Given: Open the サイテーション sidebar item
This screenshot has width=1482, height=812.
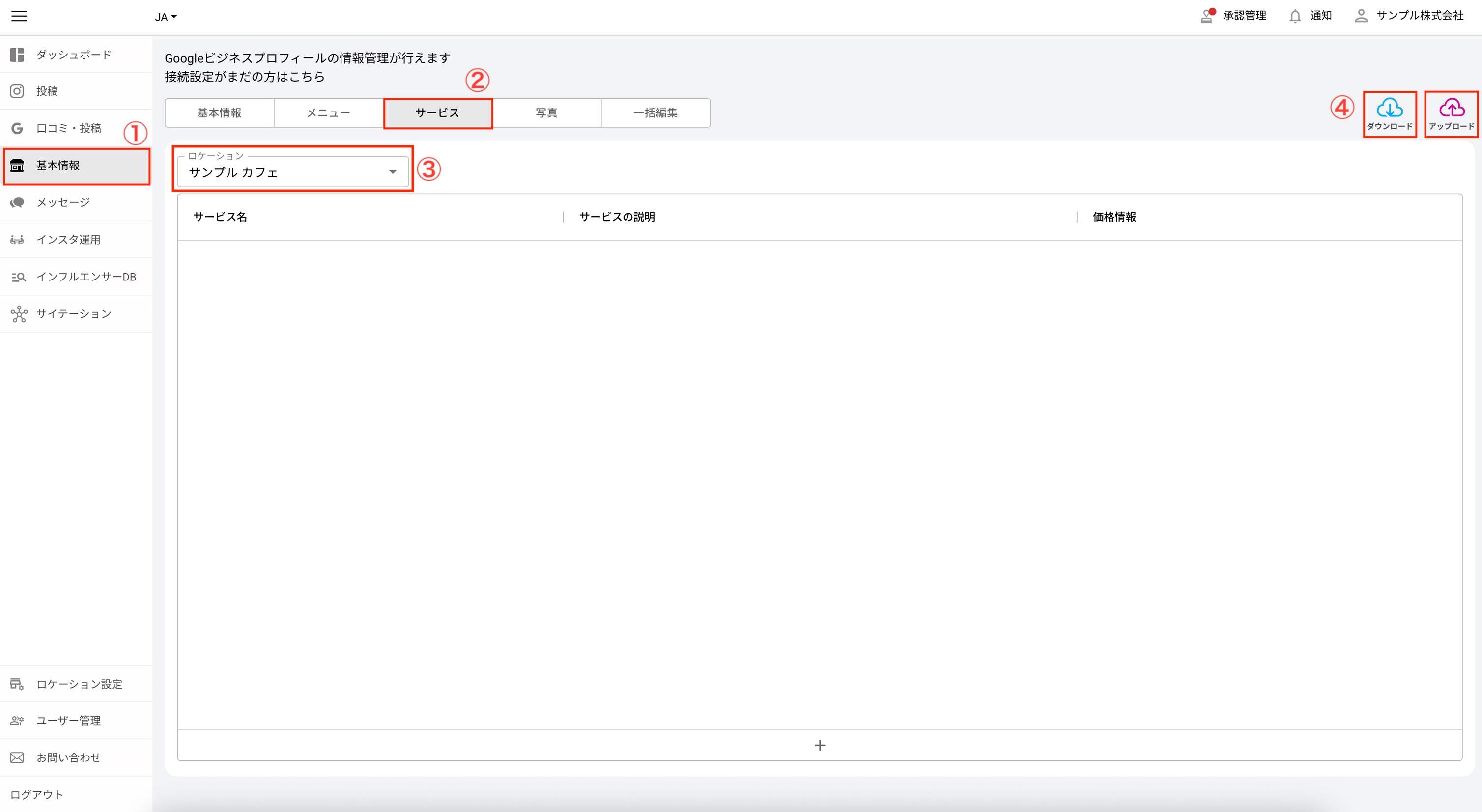Looking at the screenshot, I should [74, 314].
